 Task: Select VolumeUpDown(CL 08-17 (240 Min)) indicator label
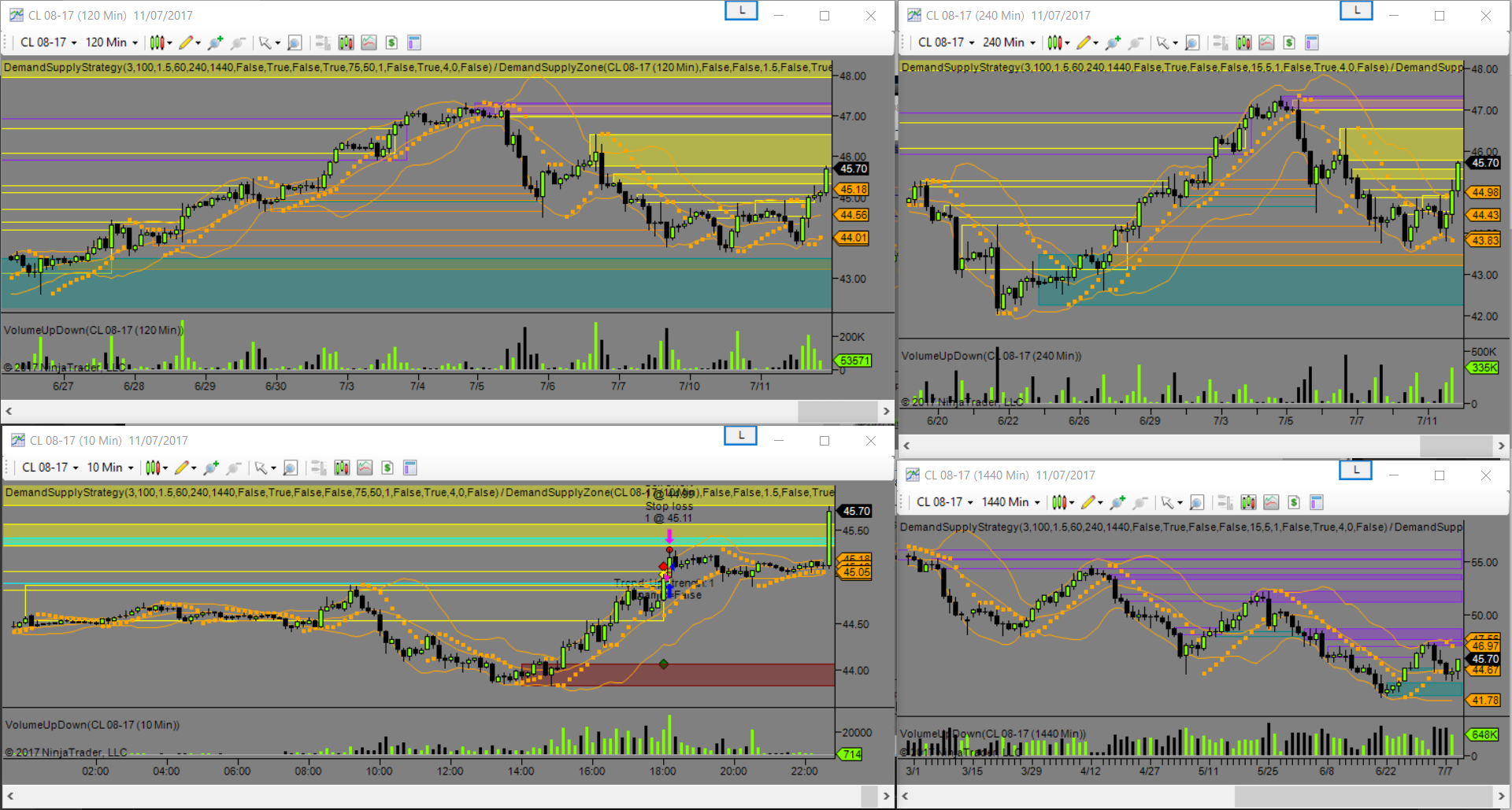pos(991,356)
